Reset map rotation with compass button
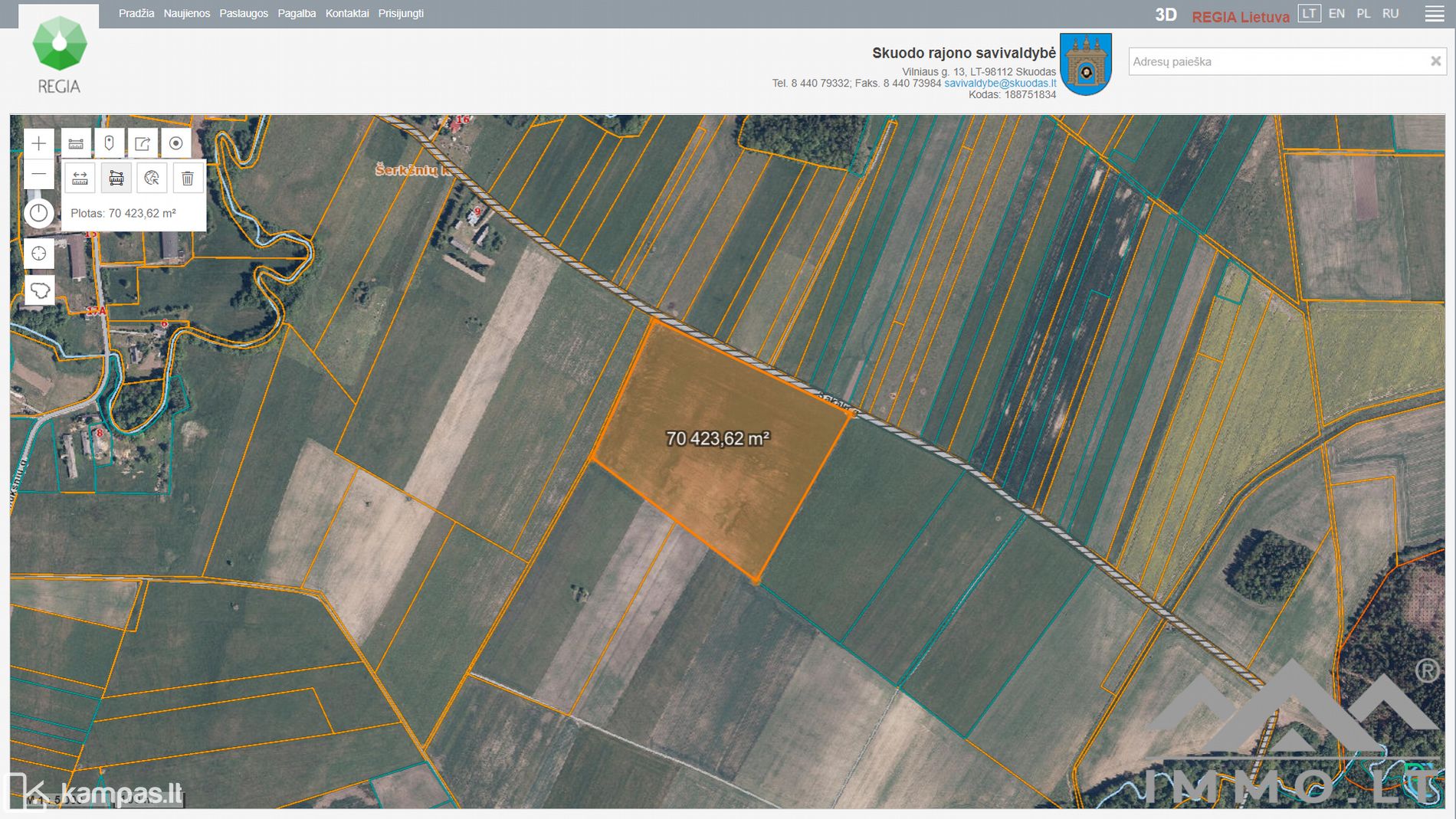The height and width of the screenshot is (819, 1456). (38, 214)
